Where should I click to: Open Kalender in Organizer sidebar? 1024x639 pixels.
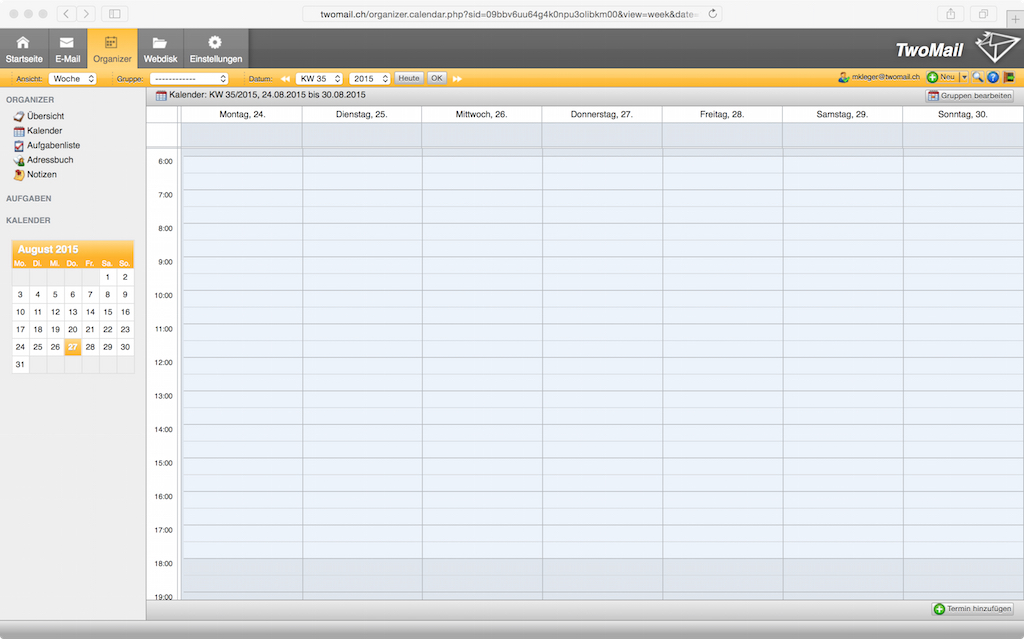pos(44,131)
